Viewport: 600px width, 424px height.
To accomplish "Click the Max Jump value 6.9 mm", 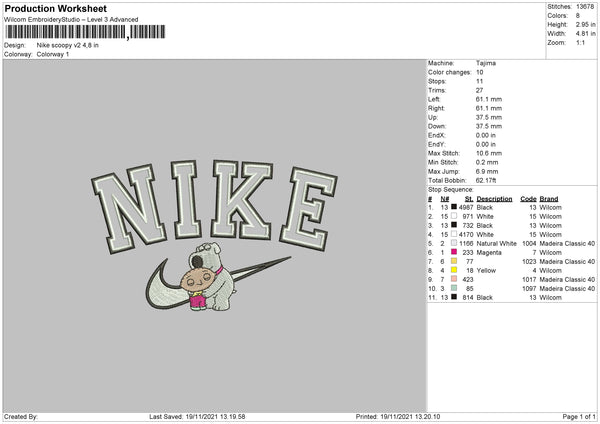I will click(x=487, y=171).
